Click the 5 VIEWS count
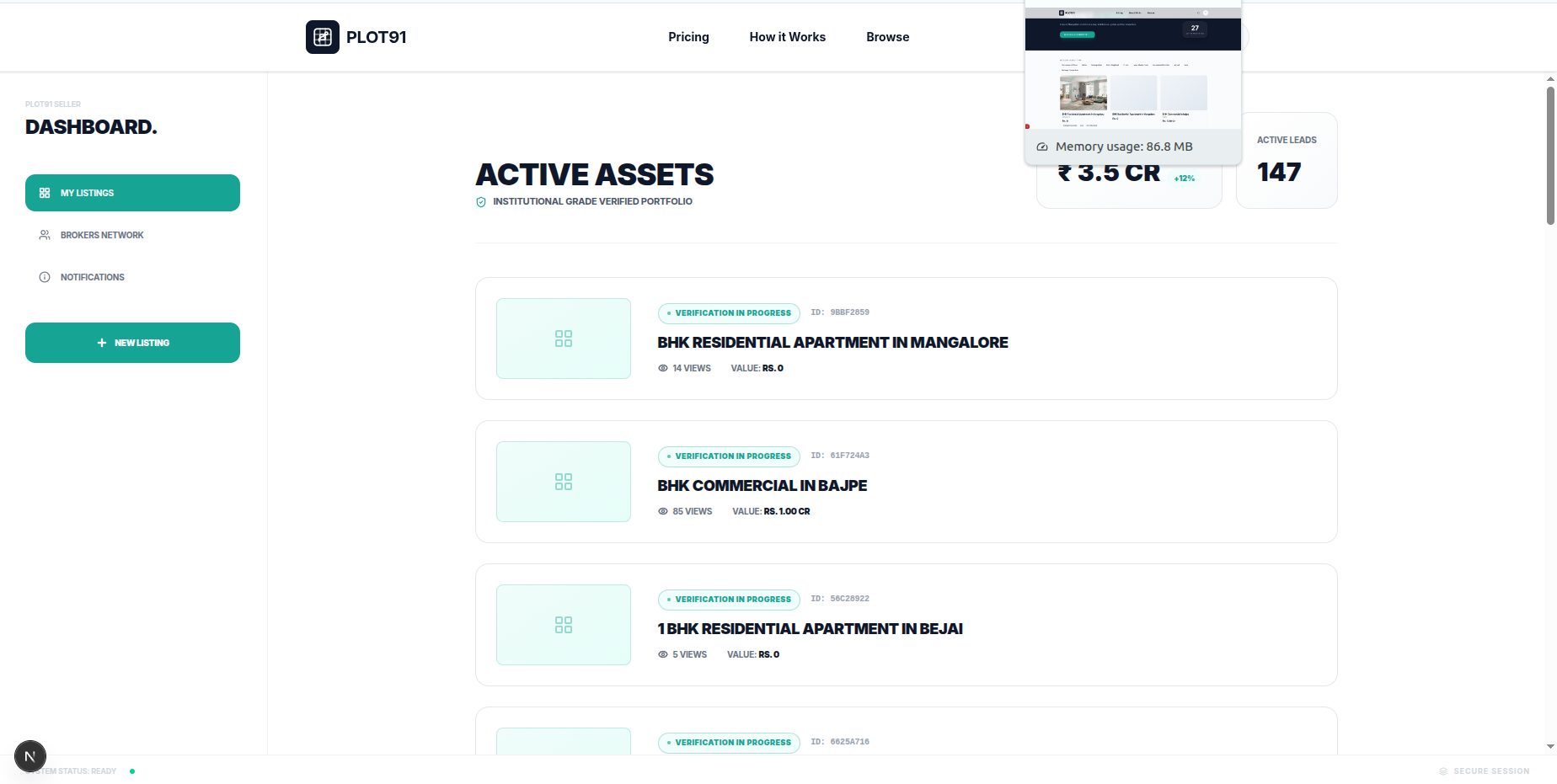1557x784 pixels. pos(690,654)
